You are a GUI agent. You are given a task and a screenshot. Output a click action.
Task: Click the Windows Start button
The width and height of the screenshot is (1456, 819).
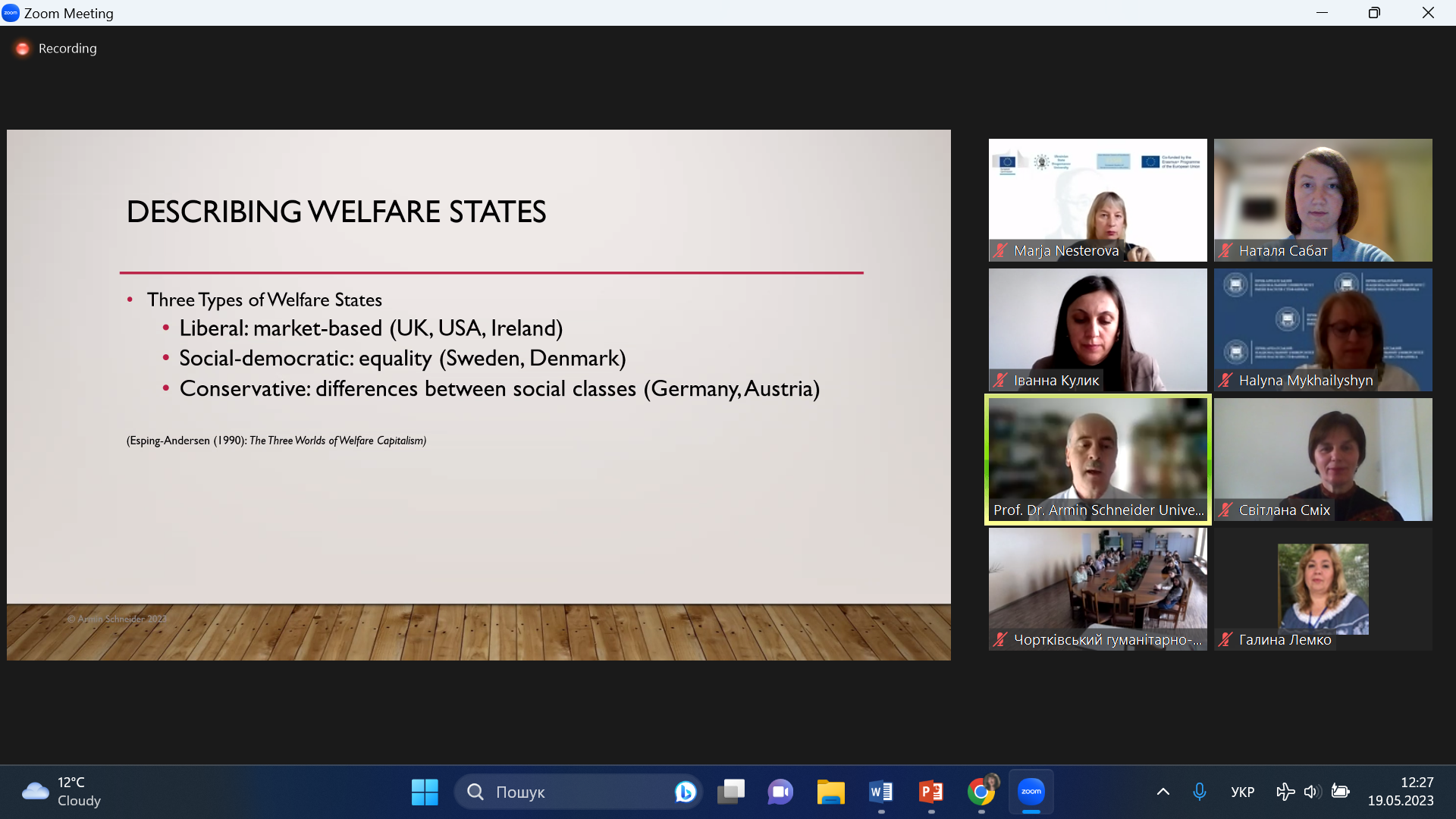click(425, 792)
